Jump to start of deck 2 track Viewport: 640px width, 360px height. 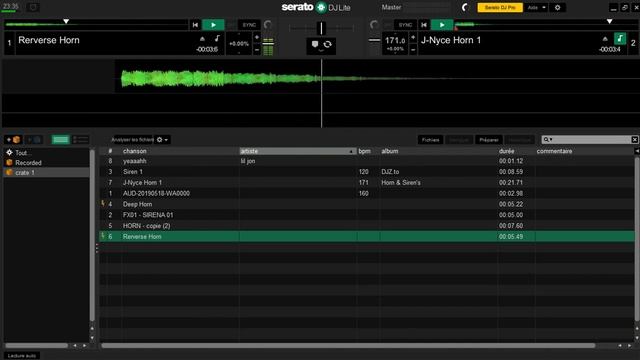click(x=424, y=25)
